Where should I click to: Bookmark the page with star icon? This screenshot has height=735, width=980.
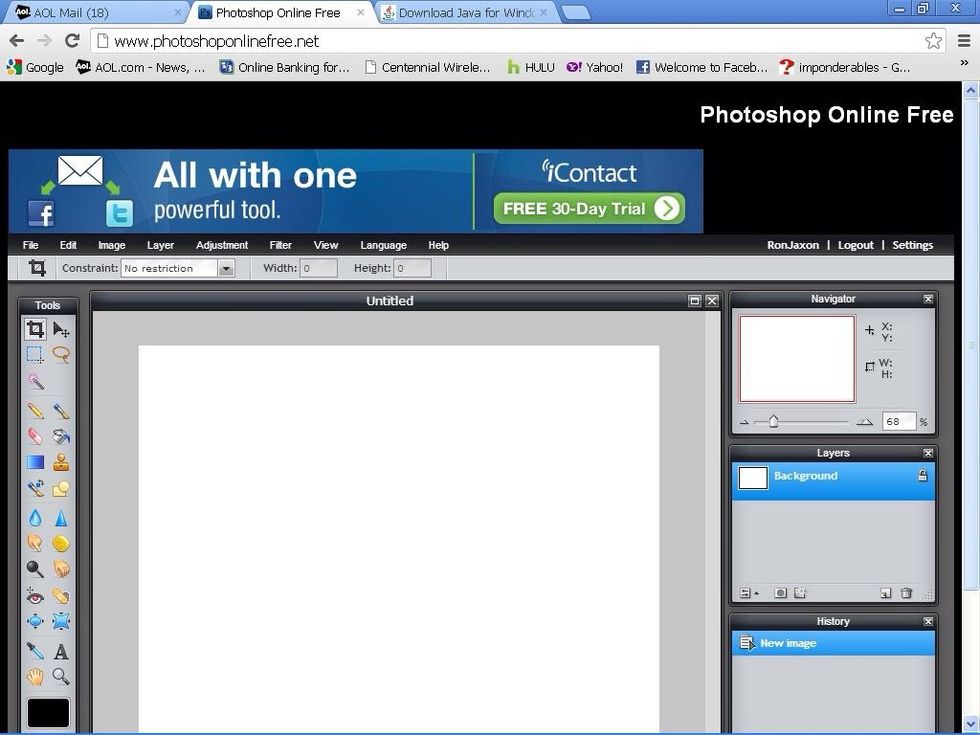coord(933,41)
